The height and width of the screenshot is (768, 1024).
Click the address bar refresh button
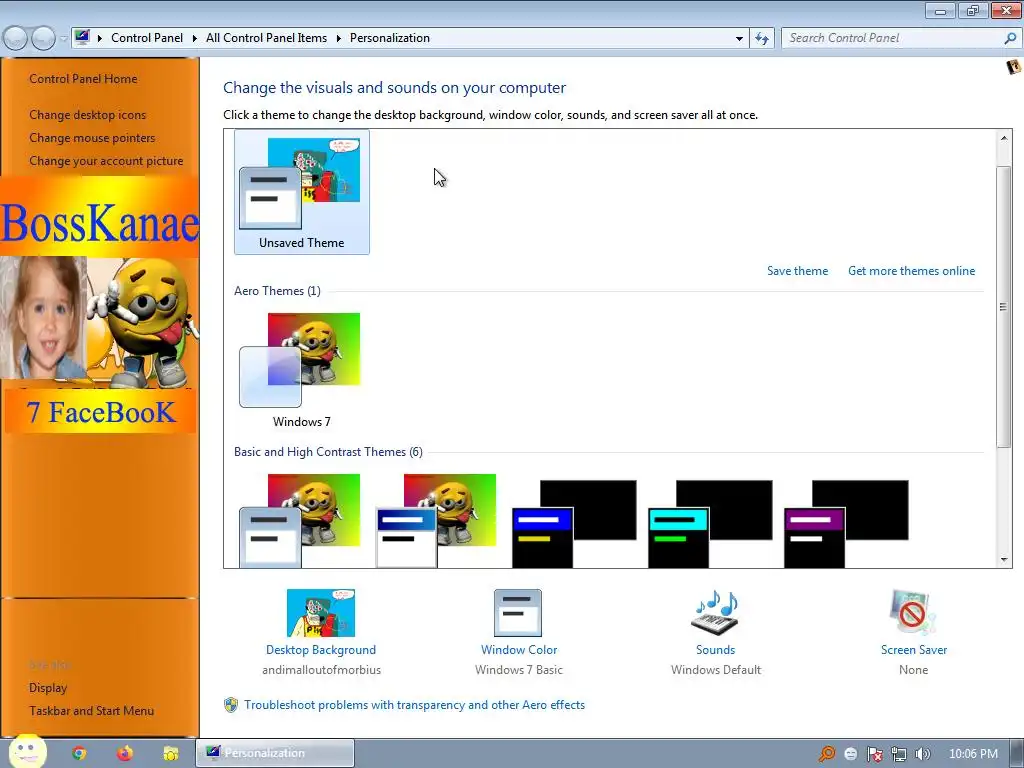pyautogui.click(x=761, y=39)
